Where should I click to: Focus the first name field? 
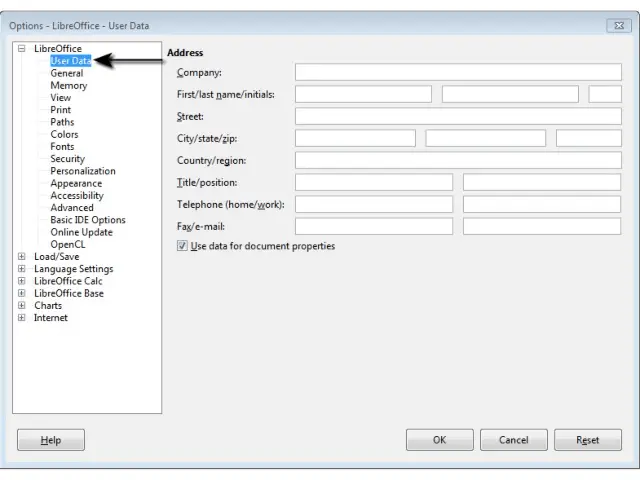pyautogui.click(x=363, y=94)
